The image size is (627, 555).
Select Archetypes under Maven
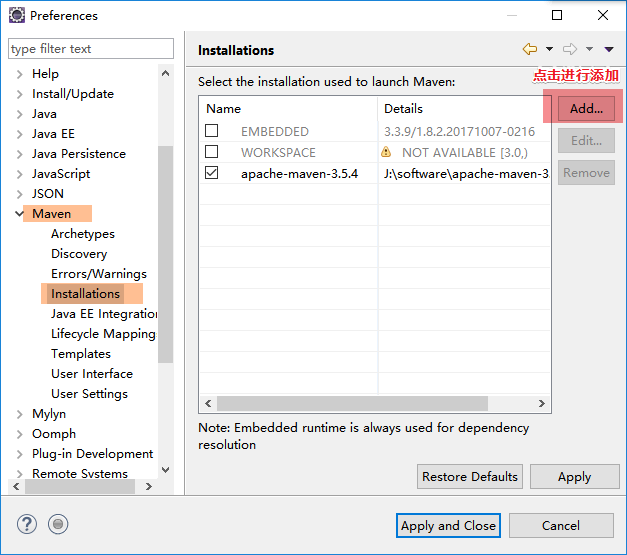pos(83,234)
